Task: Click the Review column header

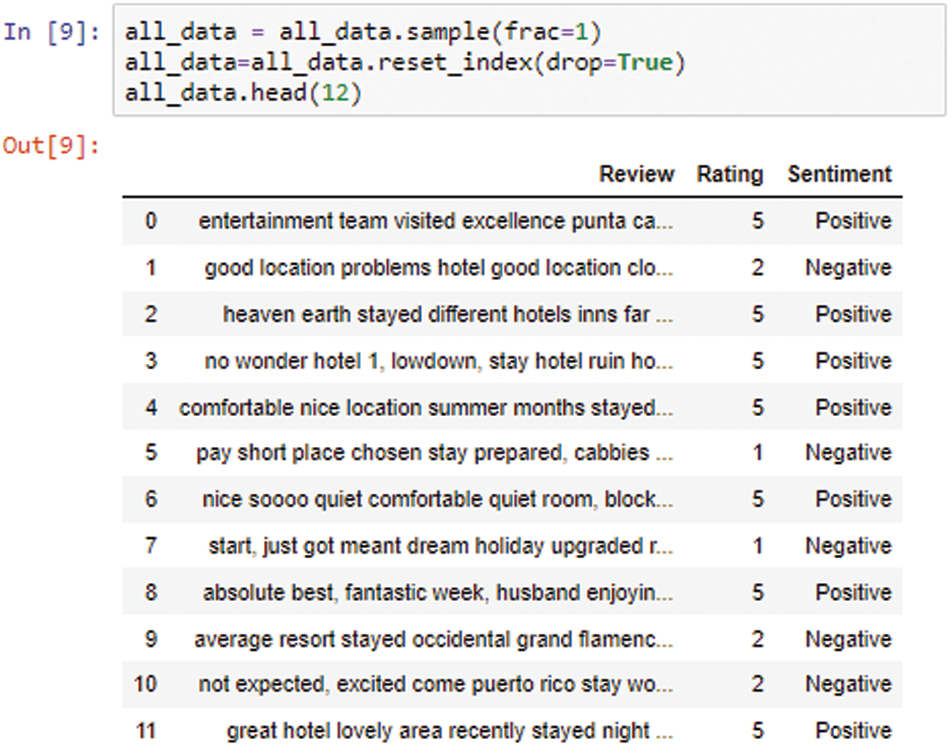Action: [x=636, y=174]
